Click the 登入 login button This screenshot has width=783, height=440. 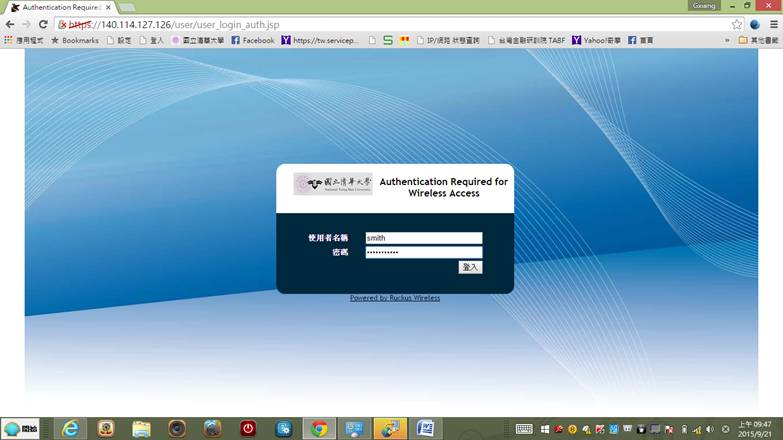coord(470,267)
